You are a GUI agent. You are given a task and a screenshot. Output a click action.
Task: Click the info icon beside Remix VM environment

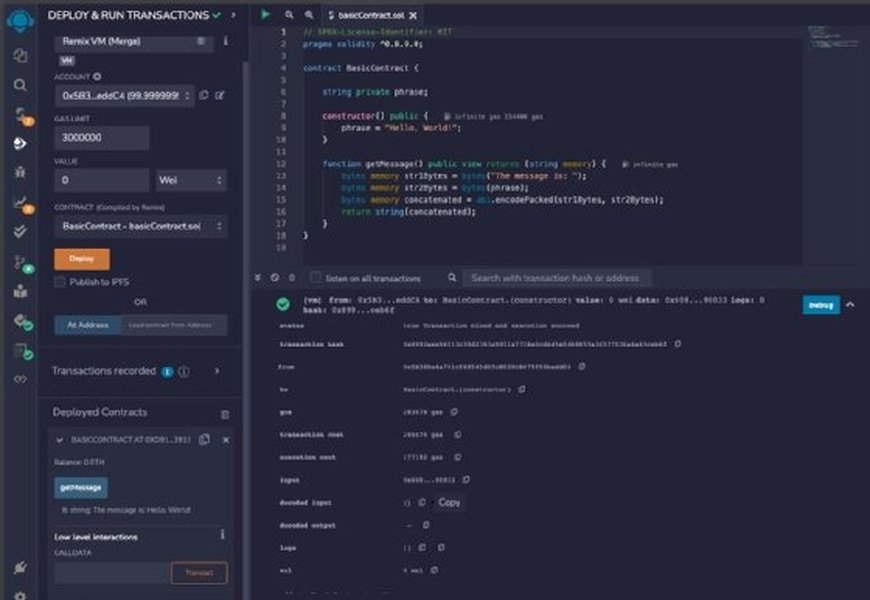click(225, 41)
